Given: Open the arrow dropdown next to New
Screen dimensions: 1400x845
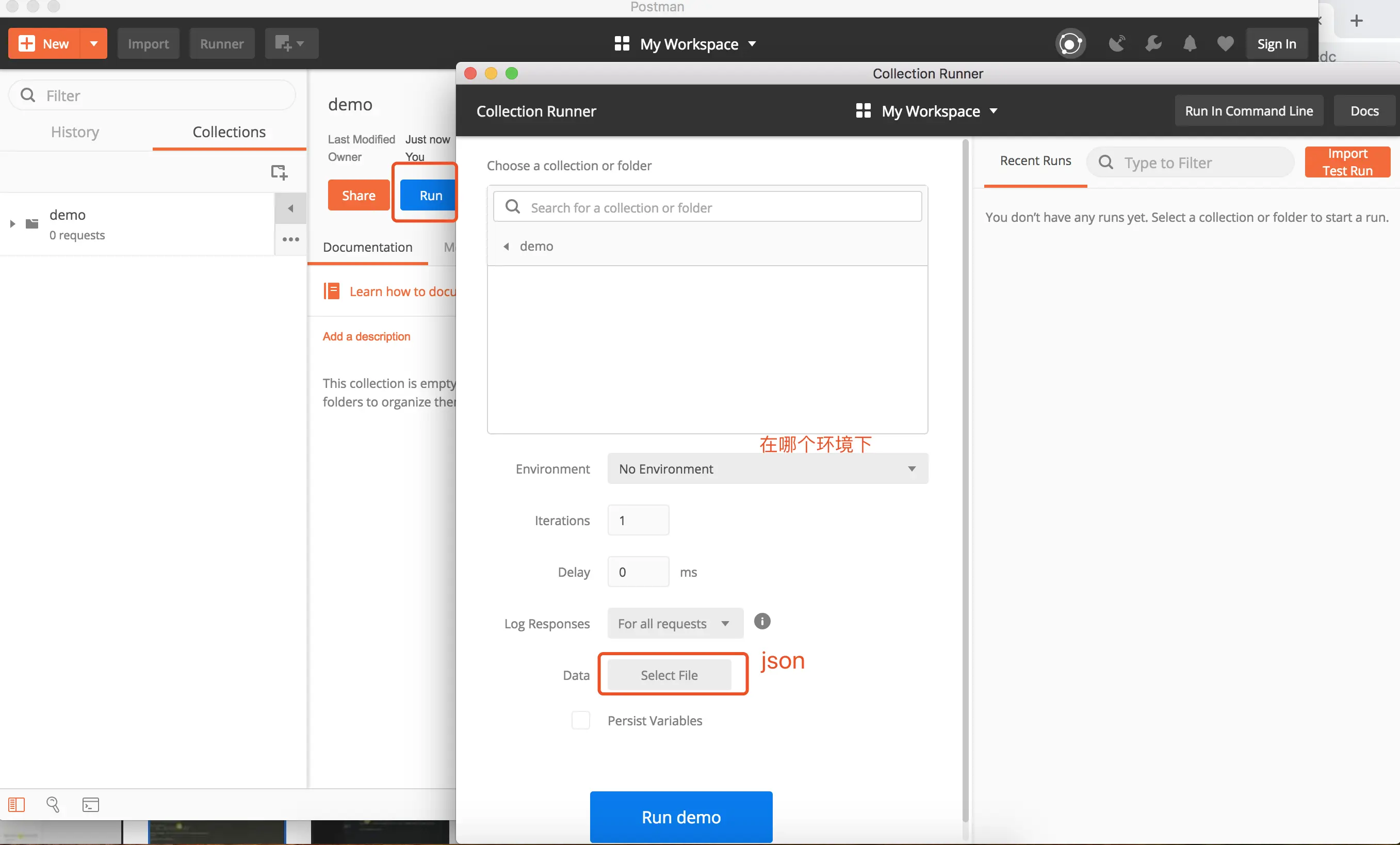Looking at the screenshot, I should coord(94,44).
